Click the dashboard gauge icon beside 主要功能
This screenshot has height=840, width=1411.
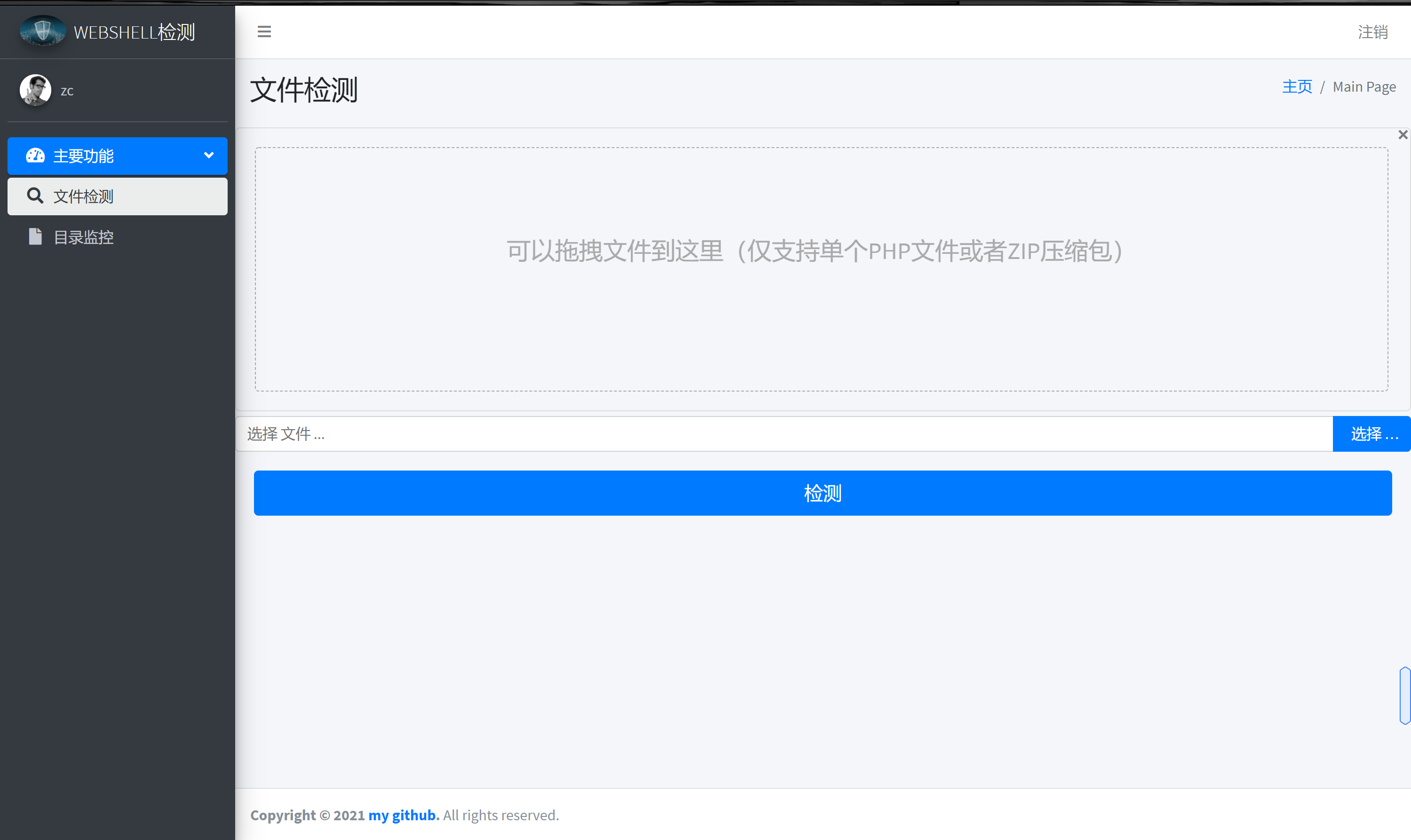[x=35, y=156]
